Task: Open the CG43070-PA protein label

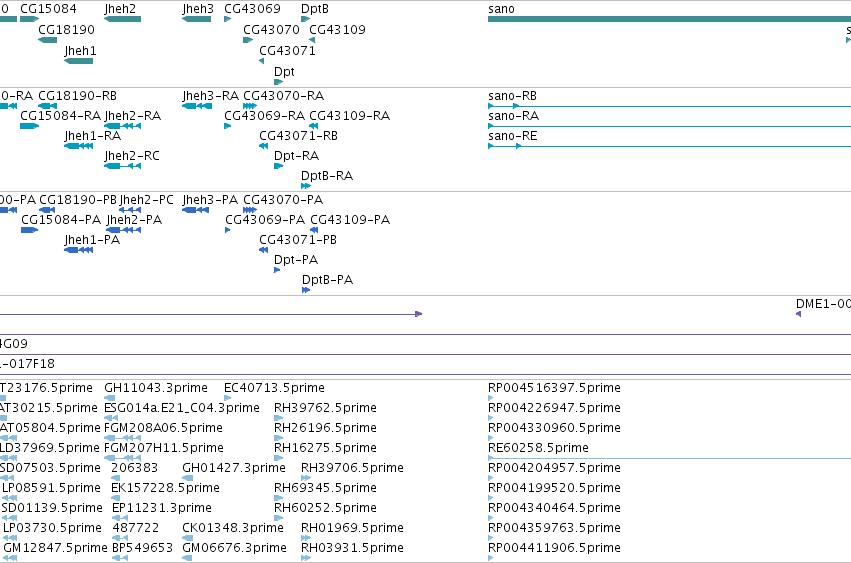Action: click(x=283, y=200)
